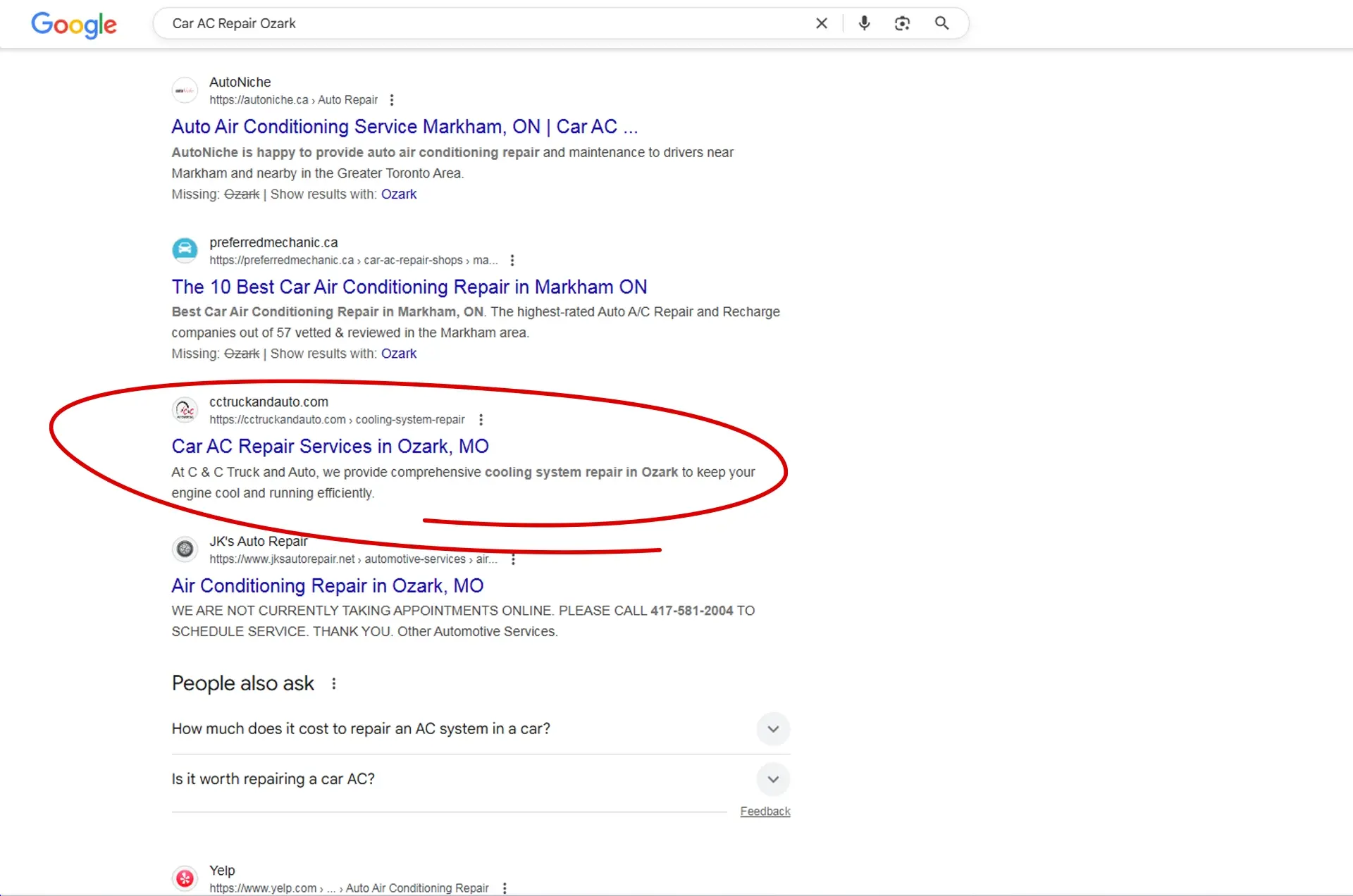Click the cctruckandauto.com favicon
This screenshot has width=1353, height=896.
pos(185,409)
